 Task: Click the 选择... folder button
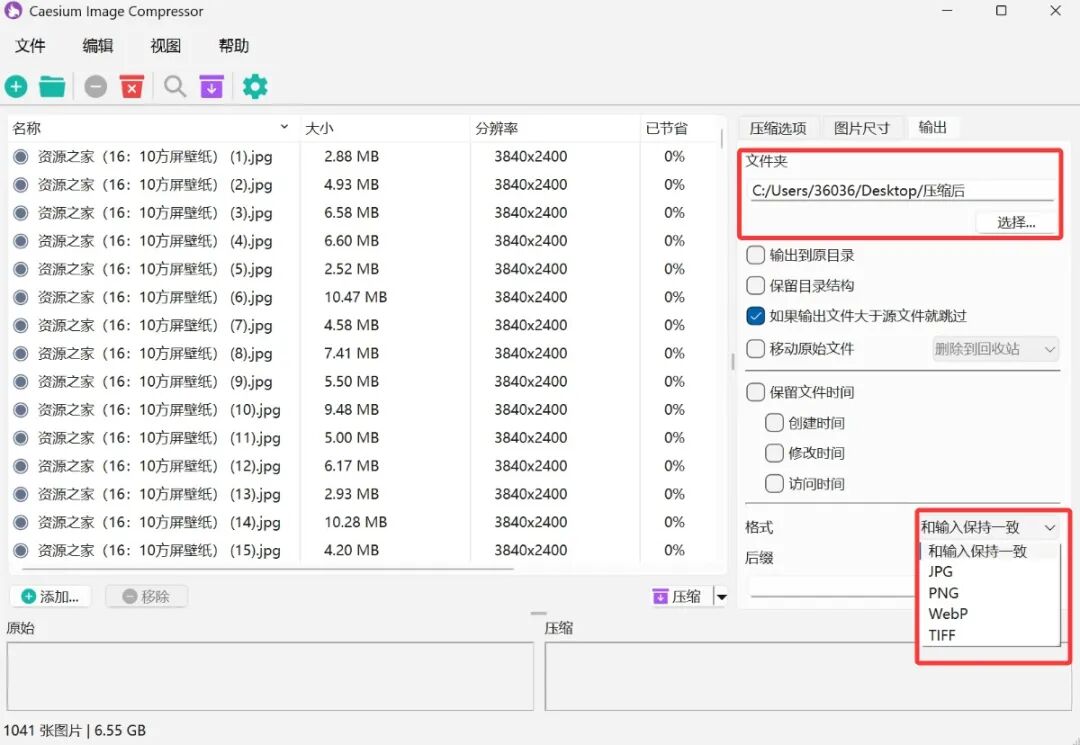coord(1016,222)
